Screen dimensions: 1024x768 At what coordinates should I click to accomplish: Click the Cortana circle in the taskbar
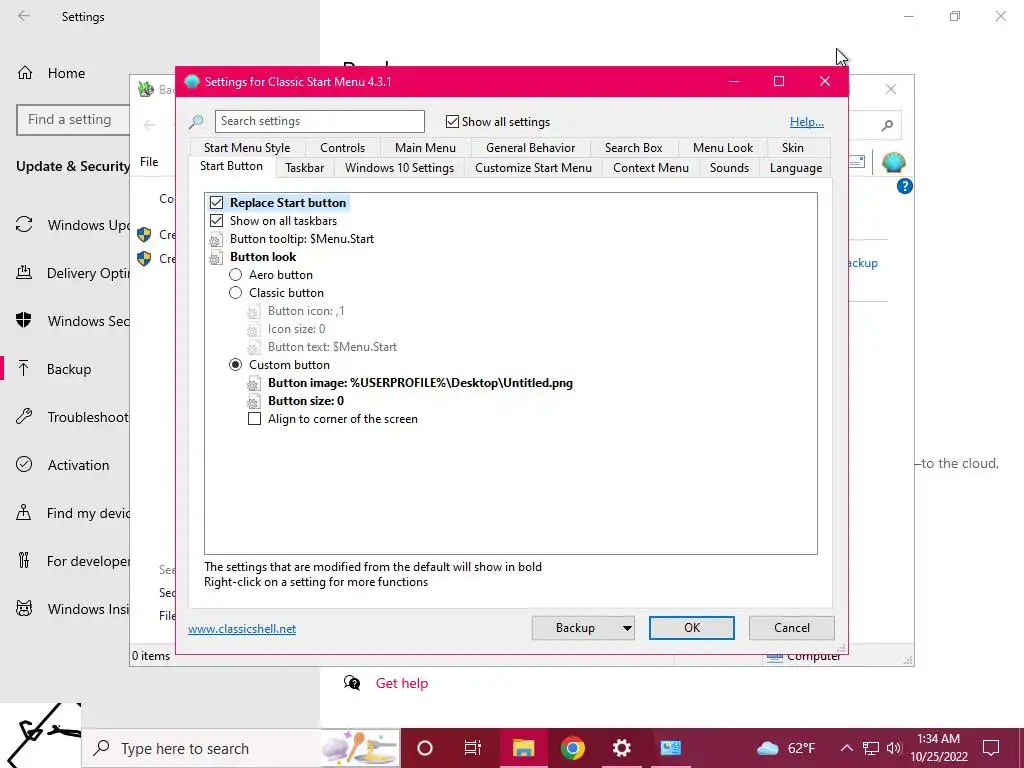424,748
